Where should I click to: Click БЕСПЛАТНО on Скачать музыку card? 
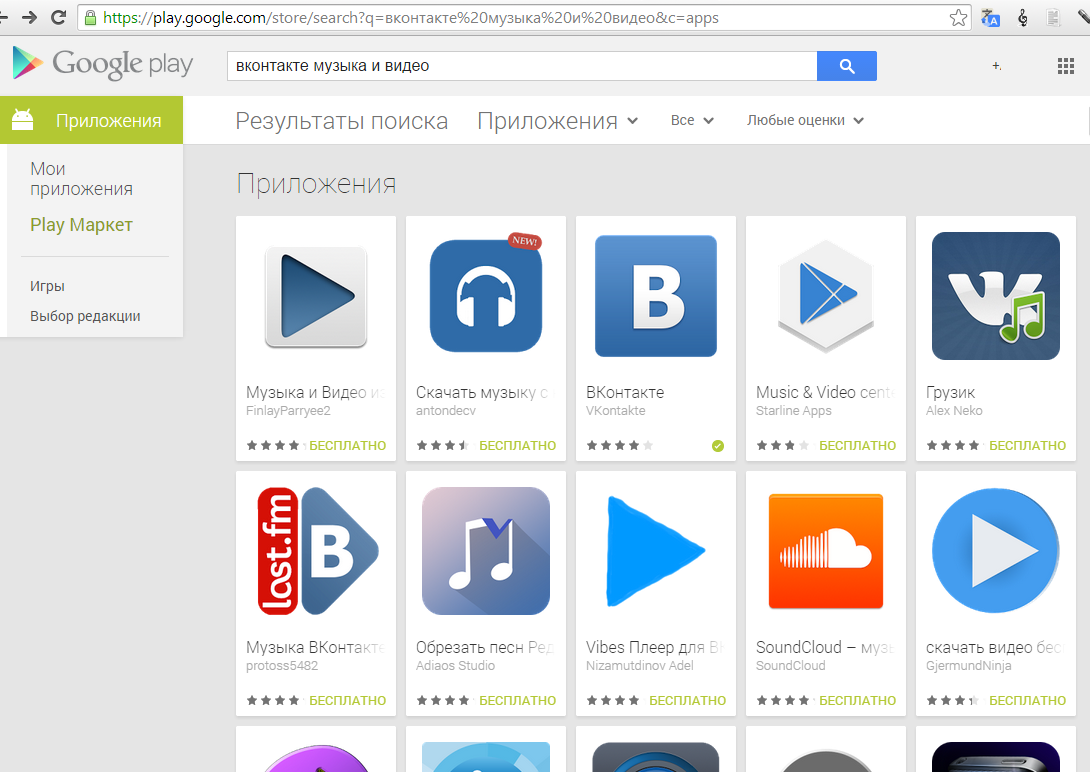point(518,445)
